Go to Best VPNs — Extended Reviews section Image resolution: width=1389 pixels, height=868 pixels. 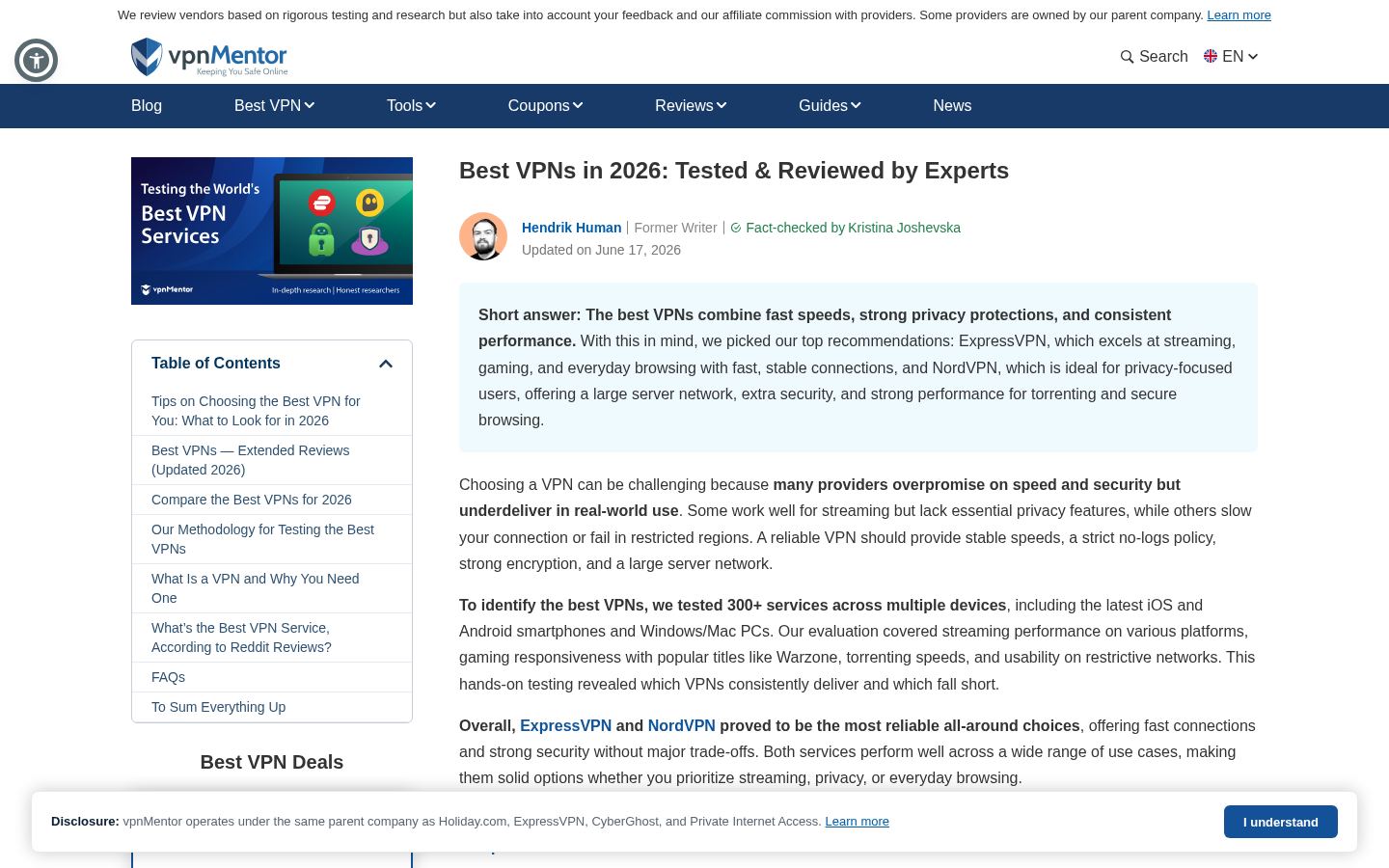(x=250, y=460)
